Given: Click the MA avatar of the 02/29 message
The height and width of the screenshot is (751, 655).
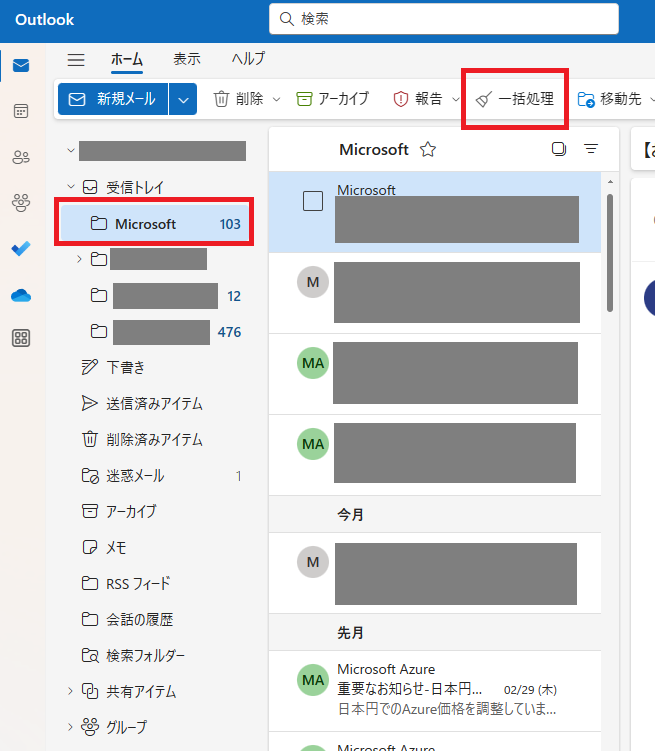Looking at the screenshot, I should pos(313,680).
